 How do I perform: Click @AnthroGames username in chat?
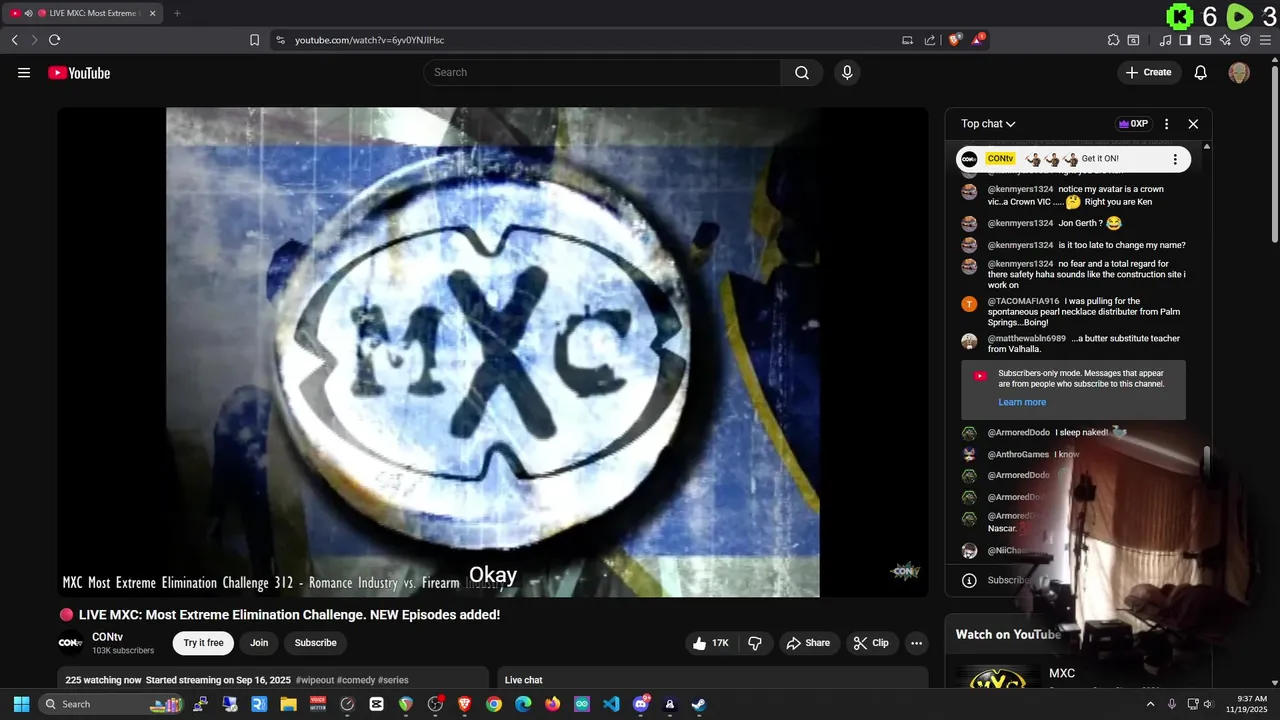point(1018,455)
